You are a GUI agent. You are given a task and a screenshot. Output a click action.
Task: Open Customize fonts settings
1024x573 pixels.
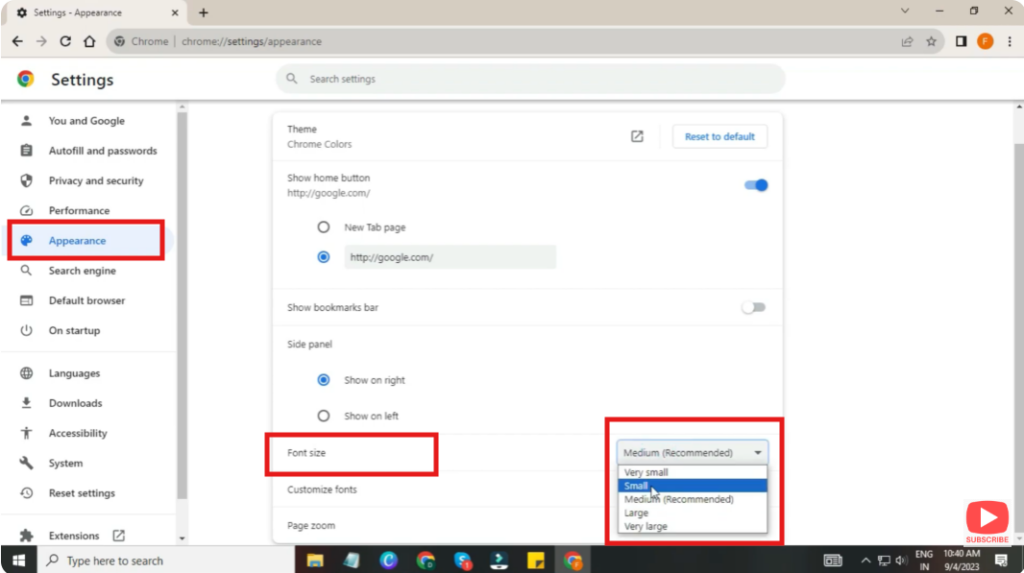pos(322,490)
